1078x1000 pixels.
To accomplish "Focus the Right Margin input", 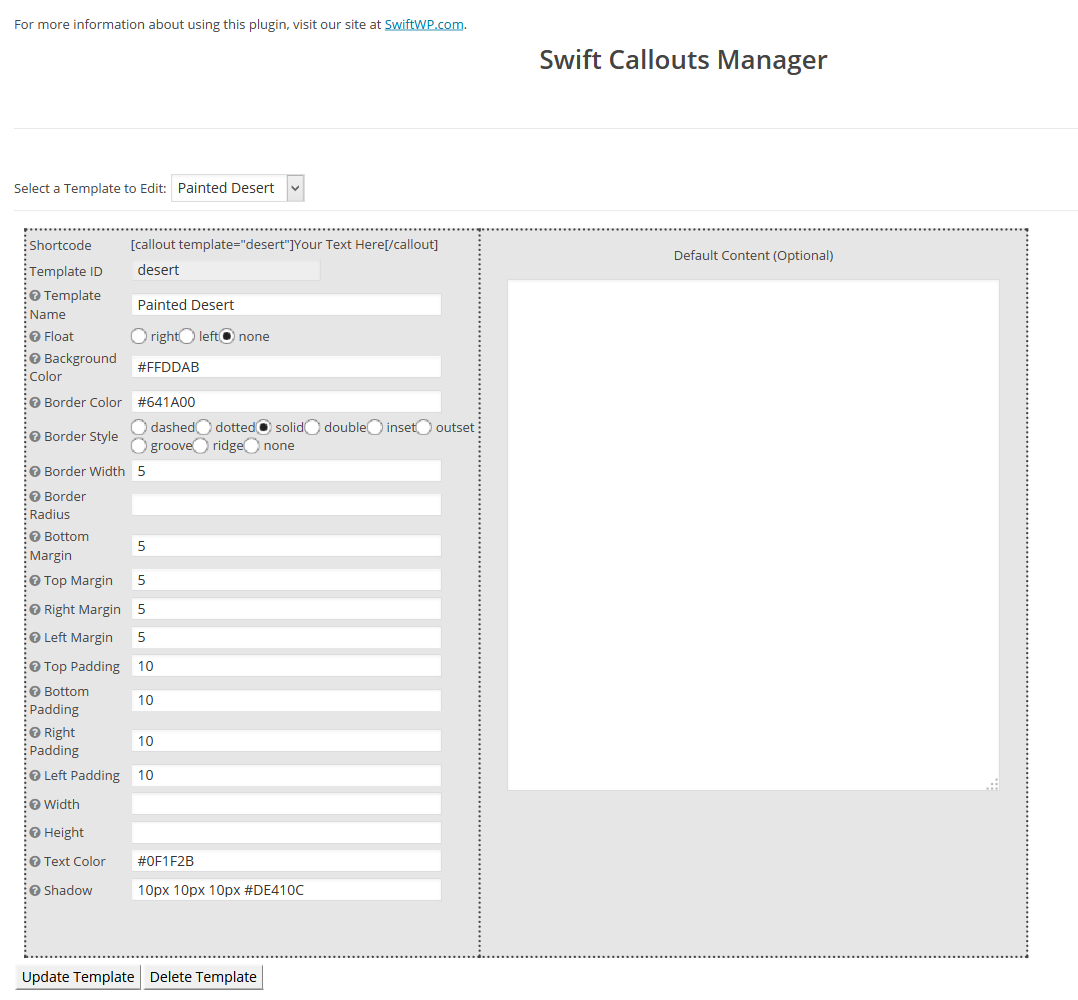I will tap(286, 609).
